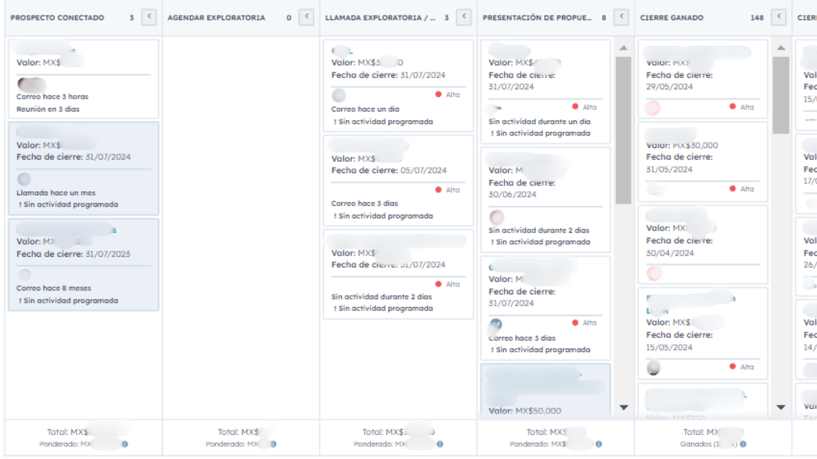Click info icon in Llamada Exploratoria footer

coord(440,444)
